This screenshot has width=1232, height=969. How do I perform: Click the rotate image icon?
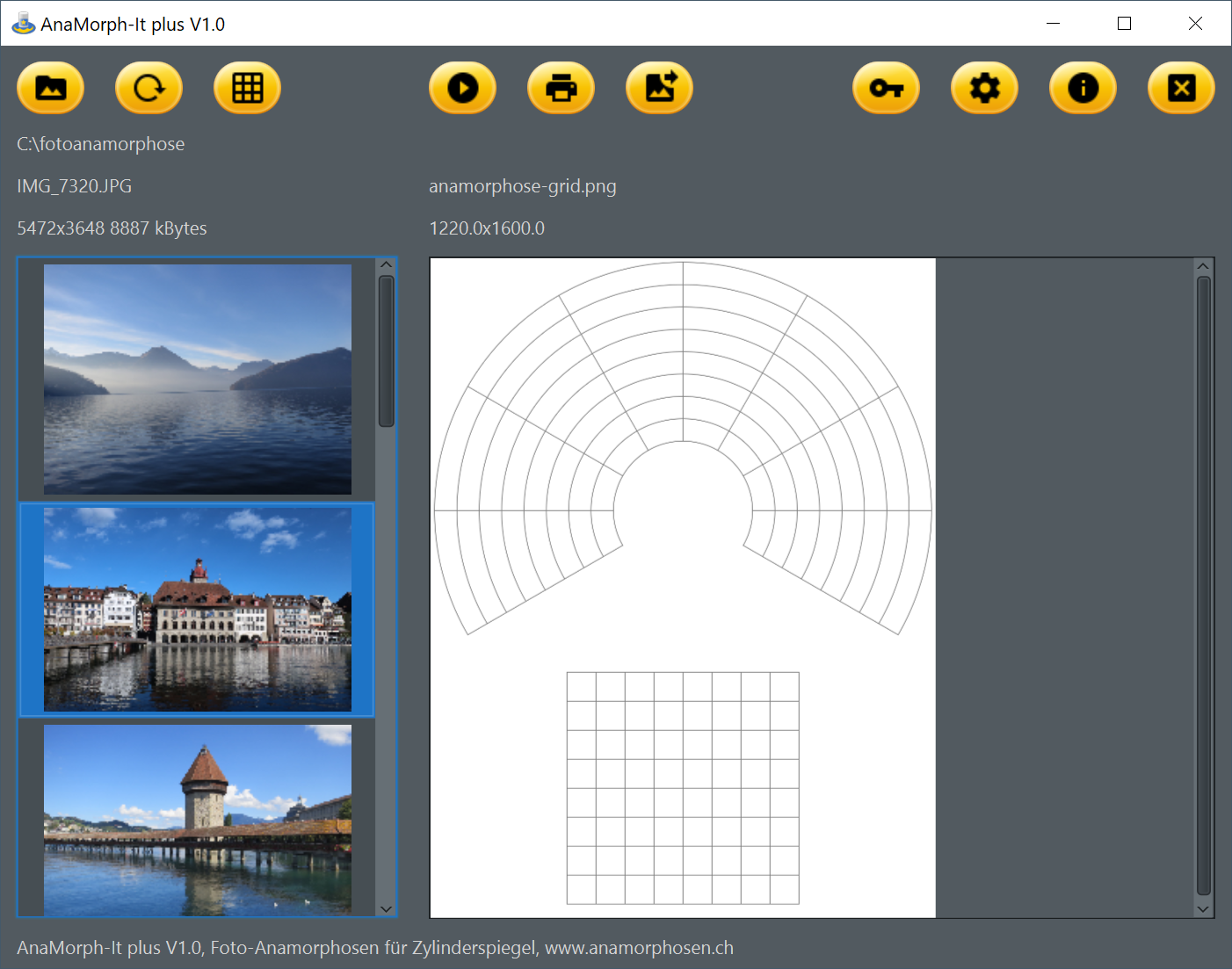click(x=149, y=88)
